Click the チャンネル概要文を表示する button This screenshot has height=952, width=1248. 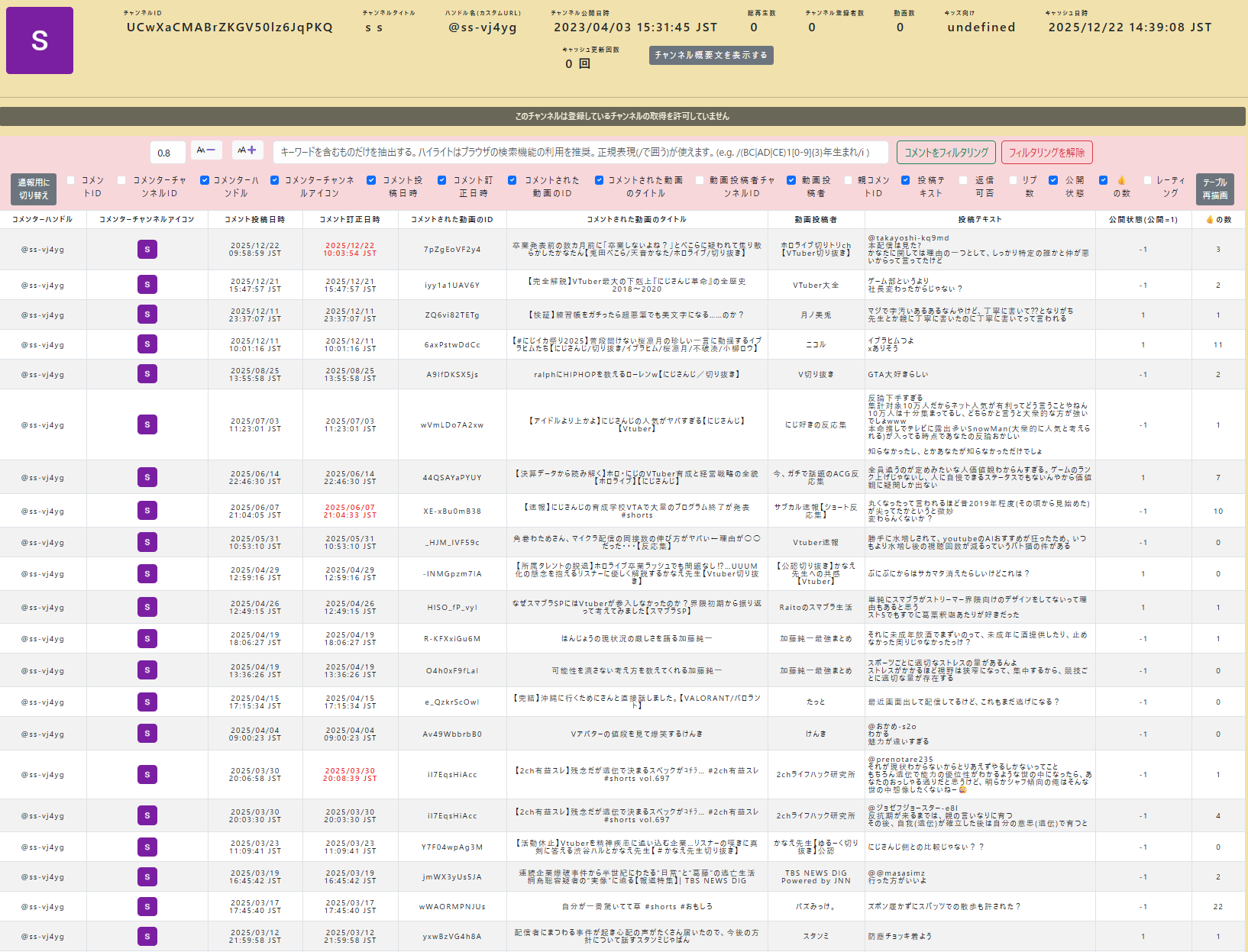711,55
